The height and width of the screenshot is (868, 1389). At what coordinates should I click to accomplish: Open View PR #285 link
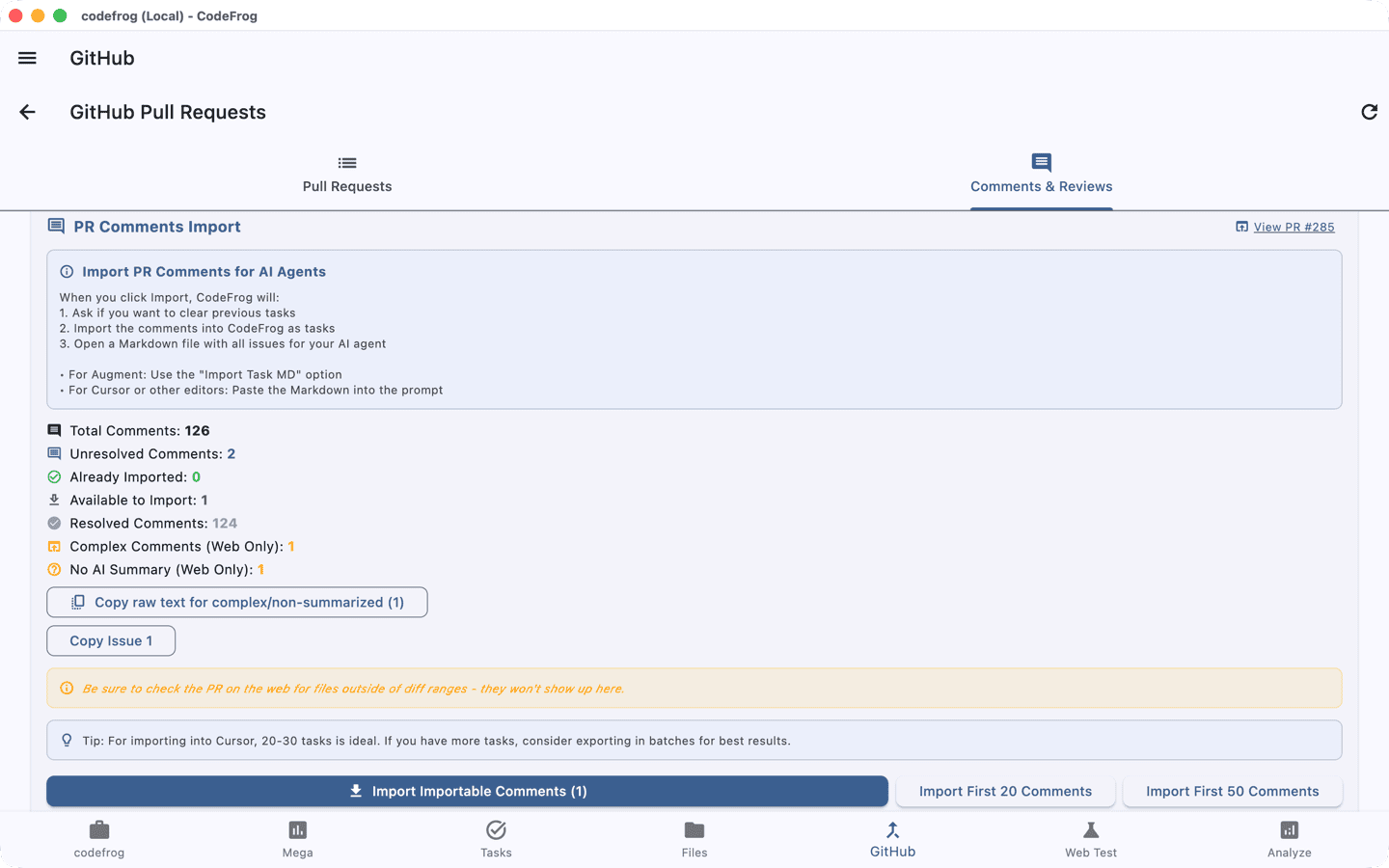pyautogui.click(x=1293, y=227)
